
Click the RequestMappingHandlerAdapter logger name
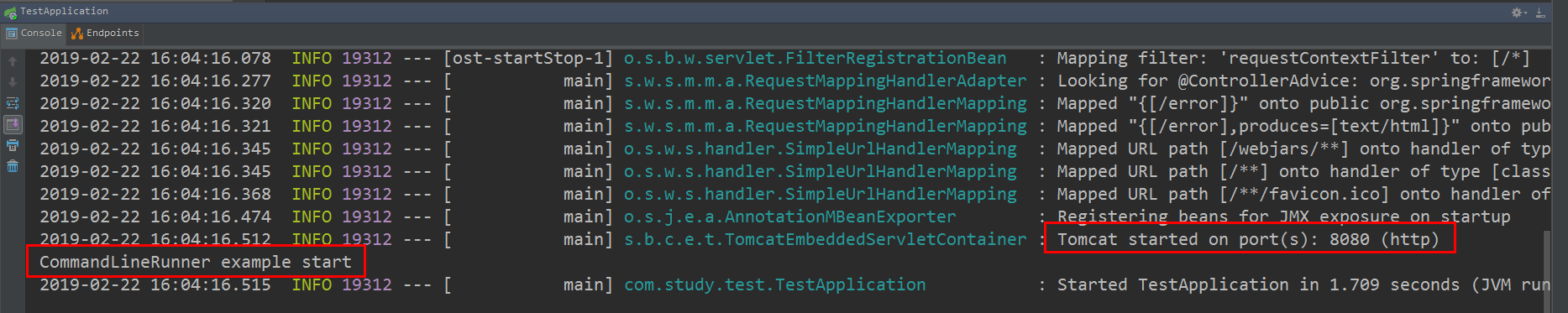(825, 81)
